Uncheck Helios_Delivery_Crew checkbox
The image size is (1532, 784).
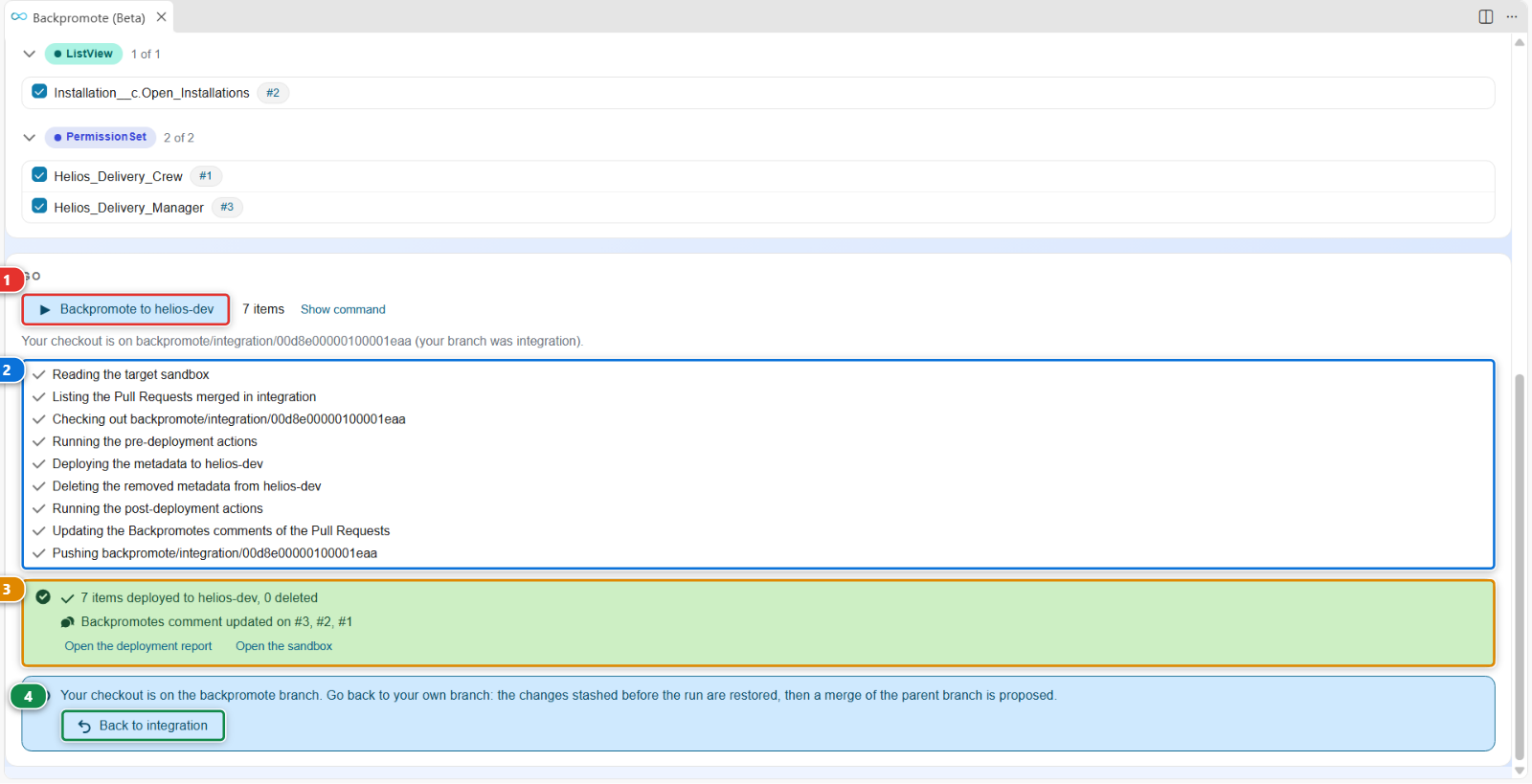tap(39, 175)
